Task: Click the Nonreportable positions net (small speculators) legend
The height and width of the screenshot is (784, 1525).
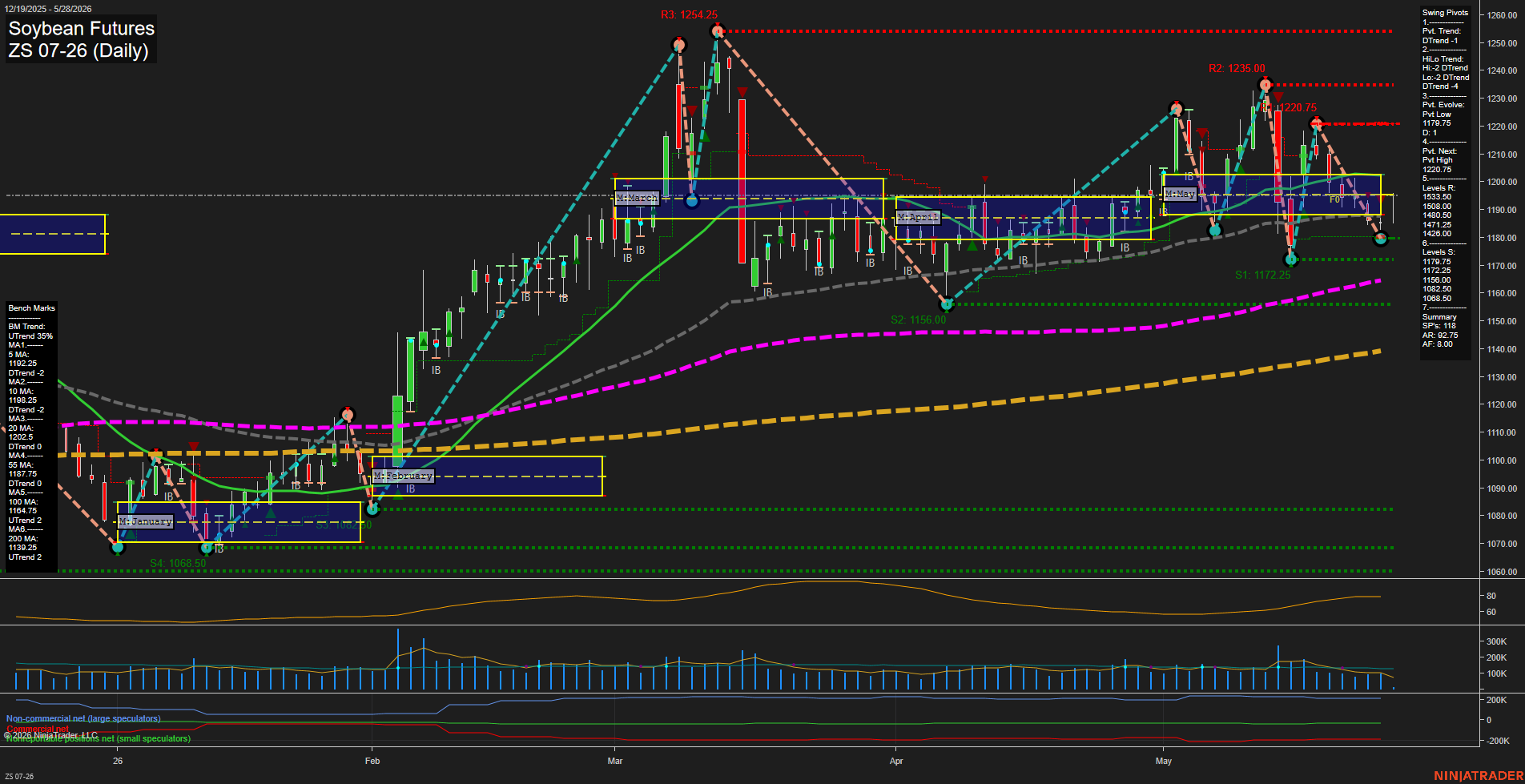Action: click(98, 738)
